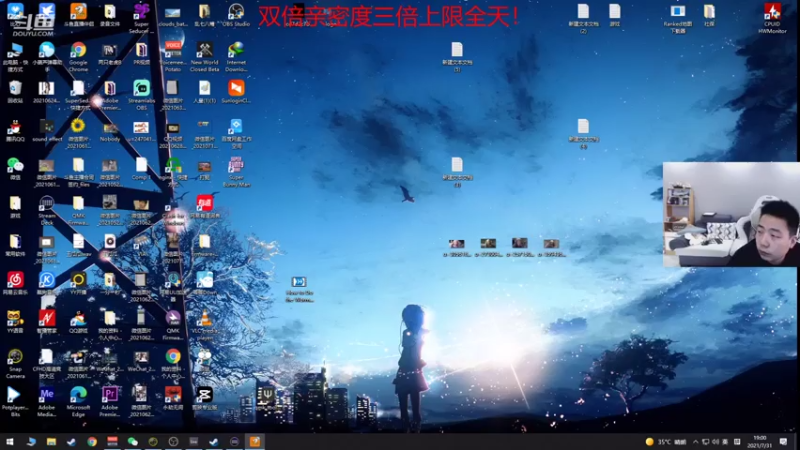The width and height of the screenshot is (800, 450).
Task: Select the PotPlayer 64 Bits icon
Action: (15, 402)
